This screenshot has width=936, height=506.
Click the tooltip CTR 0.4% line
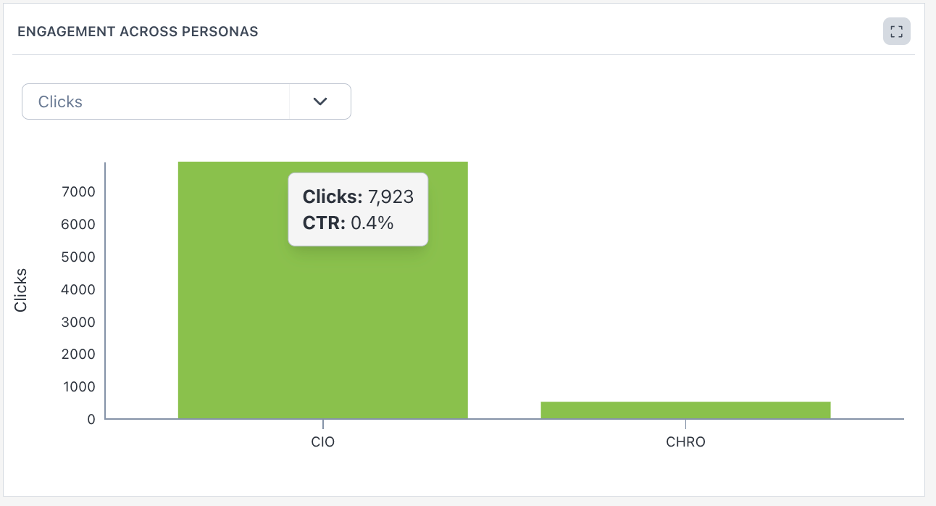coord(348,223)
